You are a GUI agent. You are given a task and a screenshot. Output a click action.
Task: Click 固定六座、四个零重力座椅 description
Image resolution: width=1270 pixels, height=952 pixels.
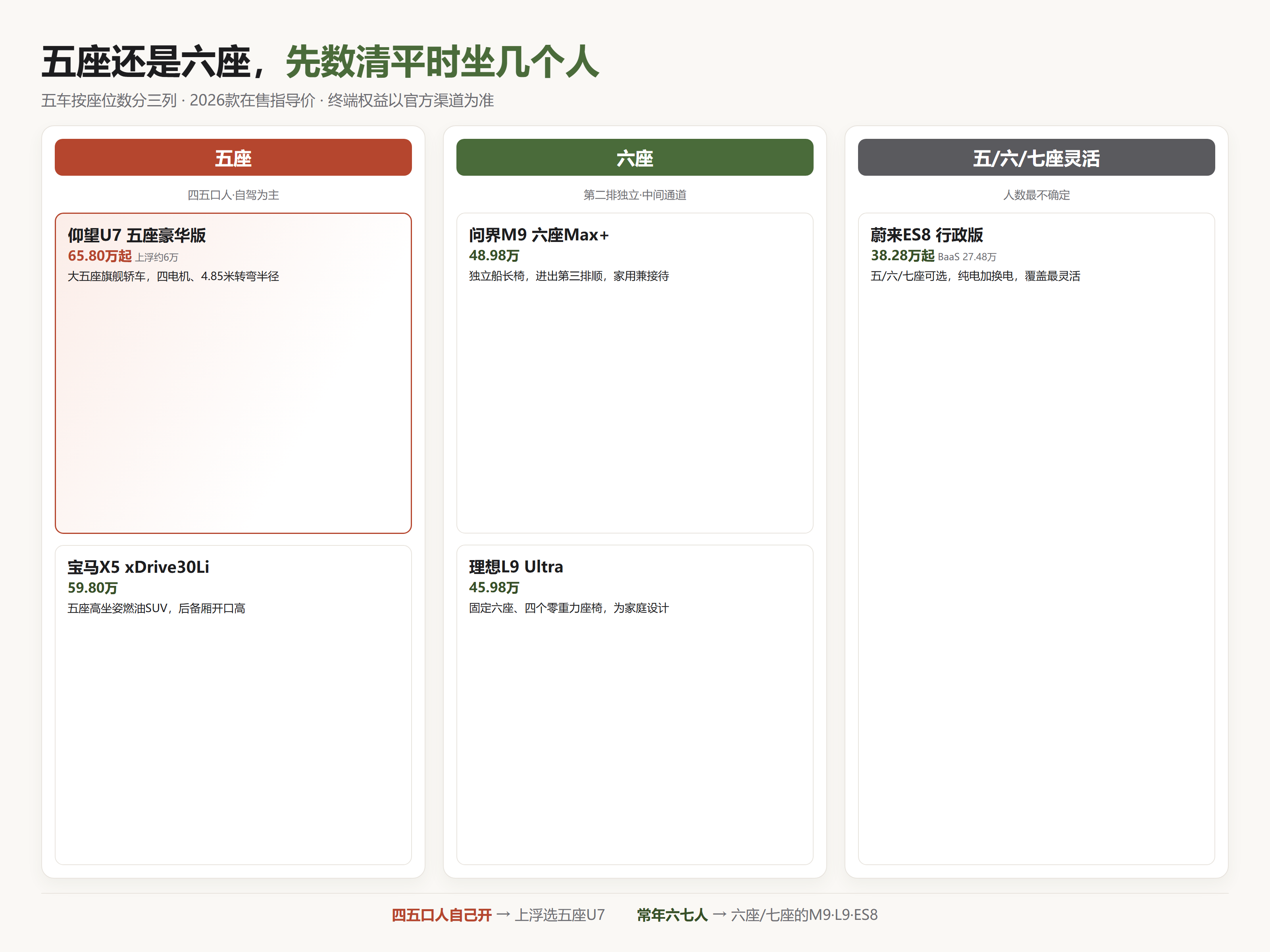[569, 608]
